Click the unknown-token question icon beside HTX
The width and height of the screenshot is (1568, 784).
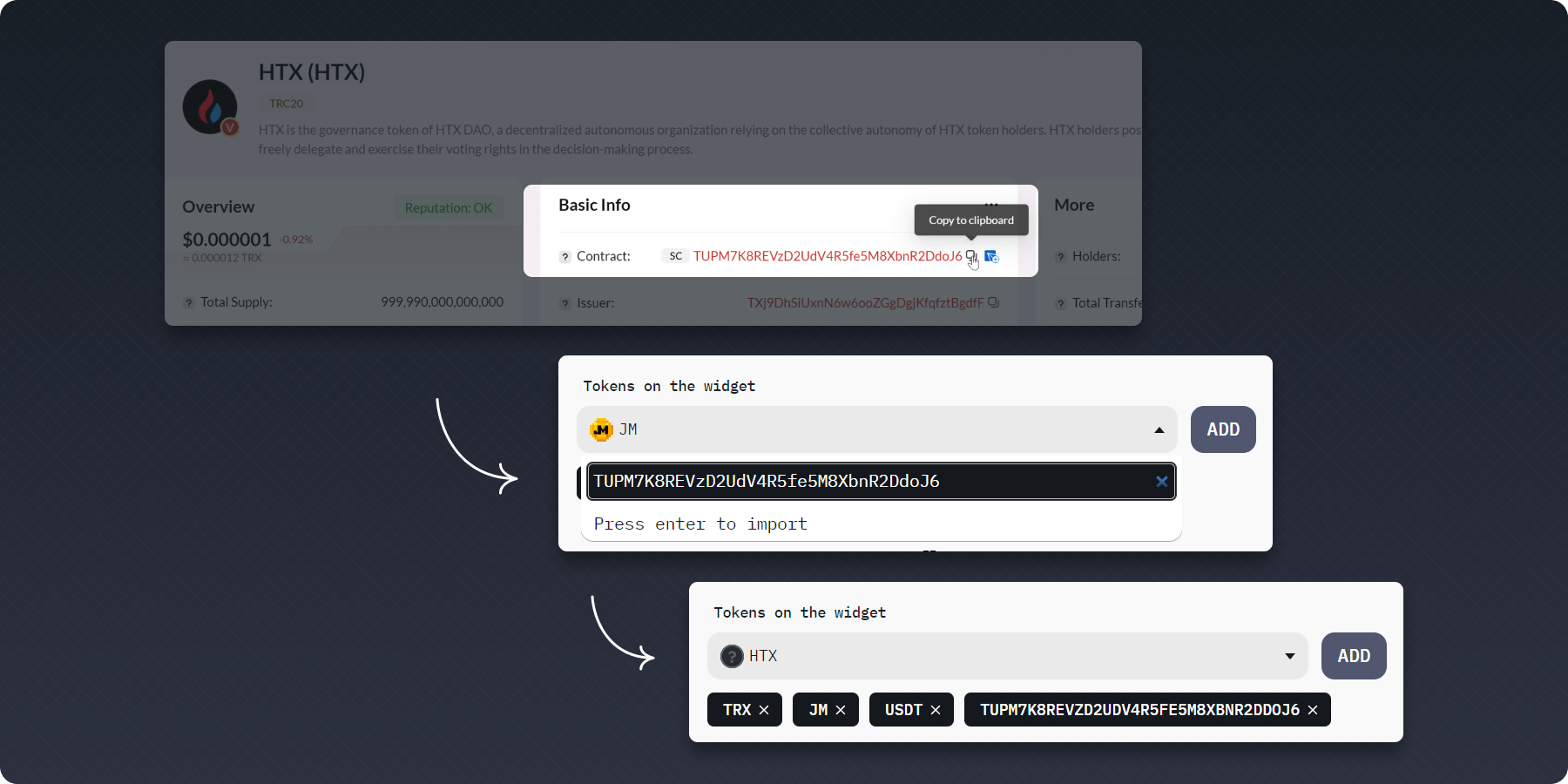point(732,656)
